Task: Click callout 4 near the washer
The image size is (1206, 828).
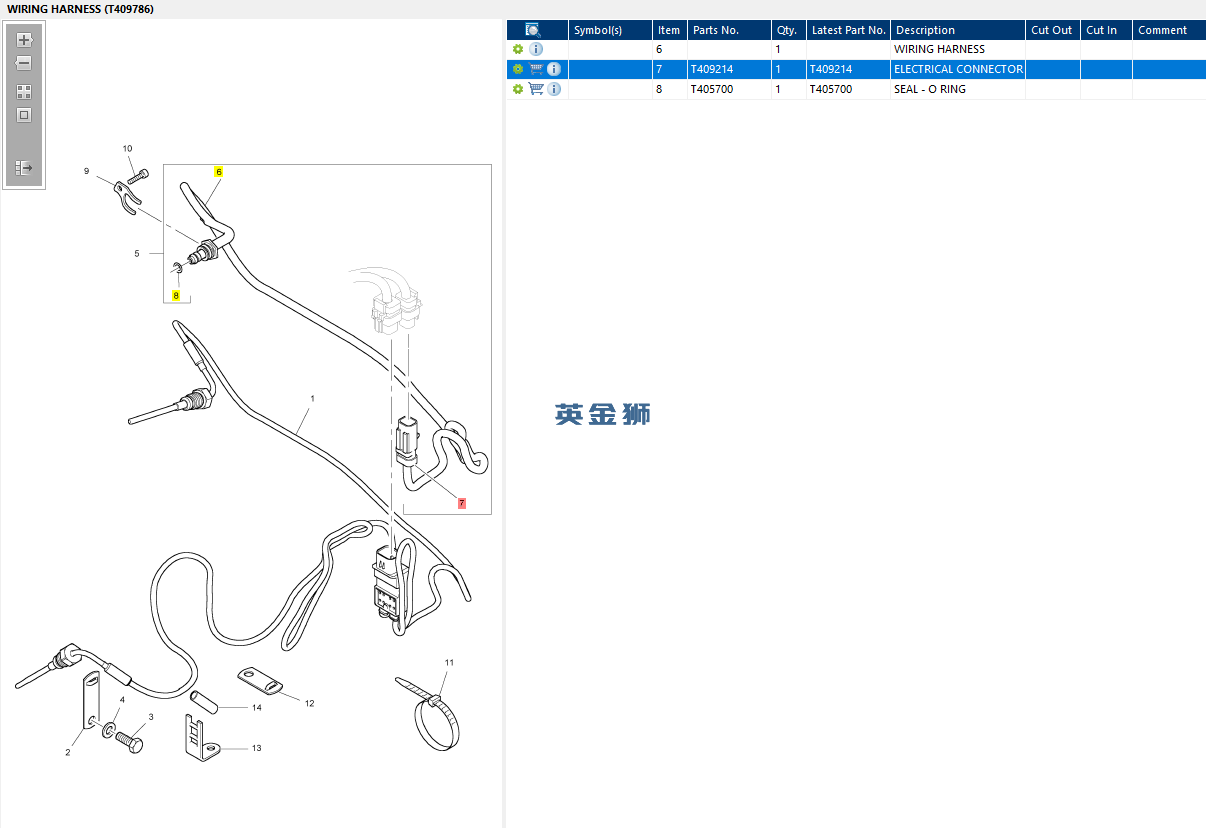Action: tap(123, 700)
